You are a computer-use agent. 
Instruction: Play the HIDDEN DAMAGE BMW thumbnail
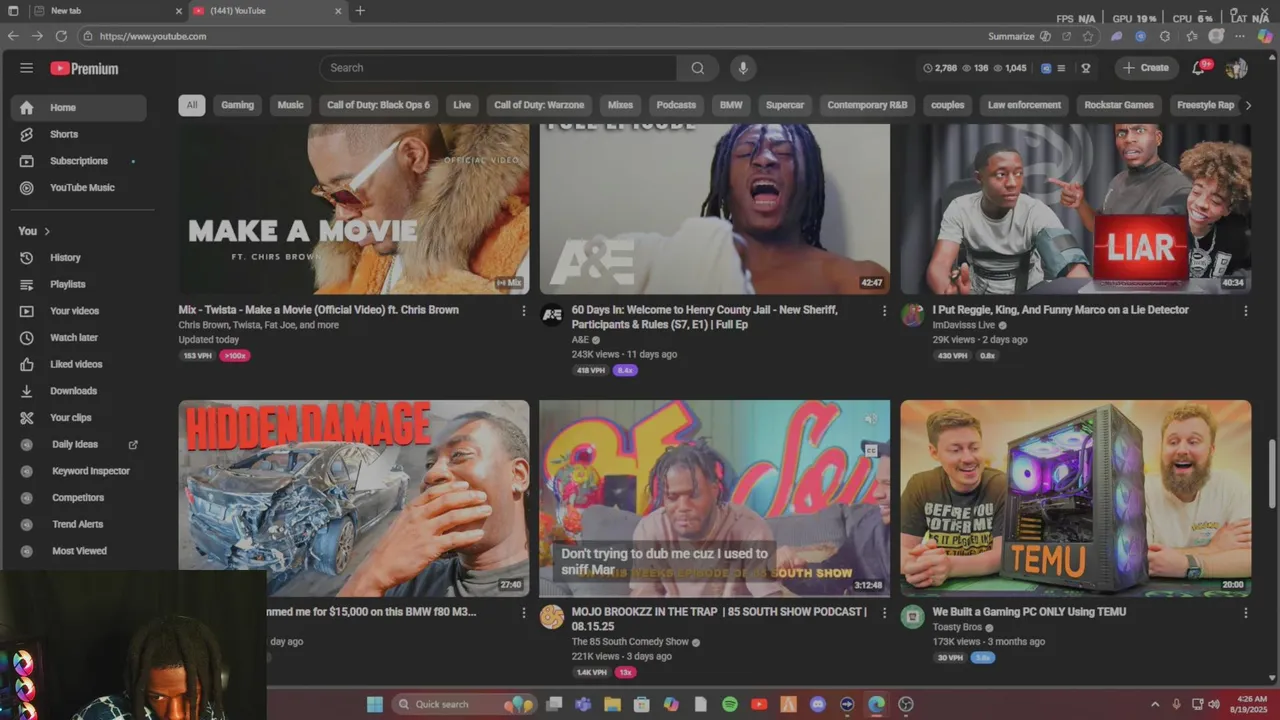tap(354, 498)
